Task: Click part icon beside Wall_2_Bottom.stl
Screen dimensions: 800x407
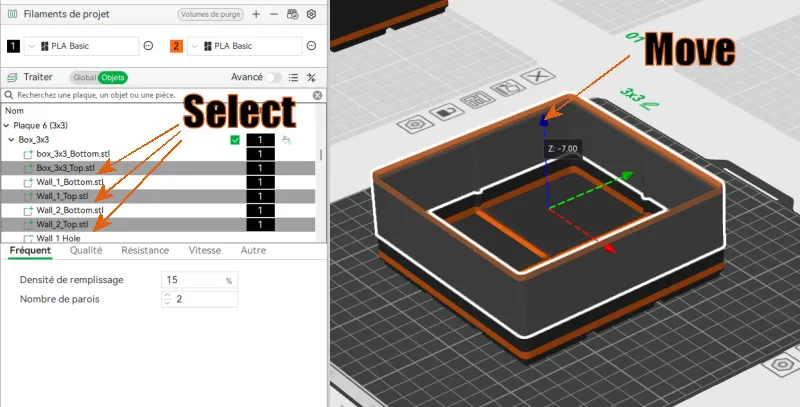Action: (x=29, y=210)
